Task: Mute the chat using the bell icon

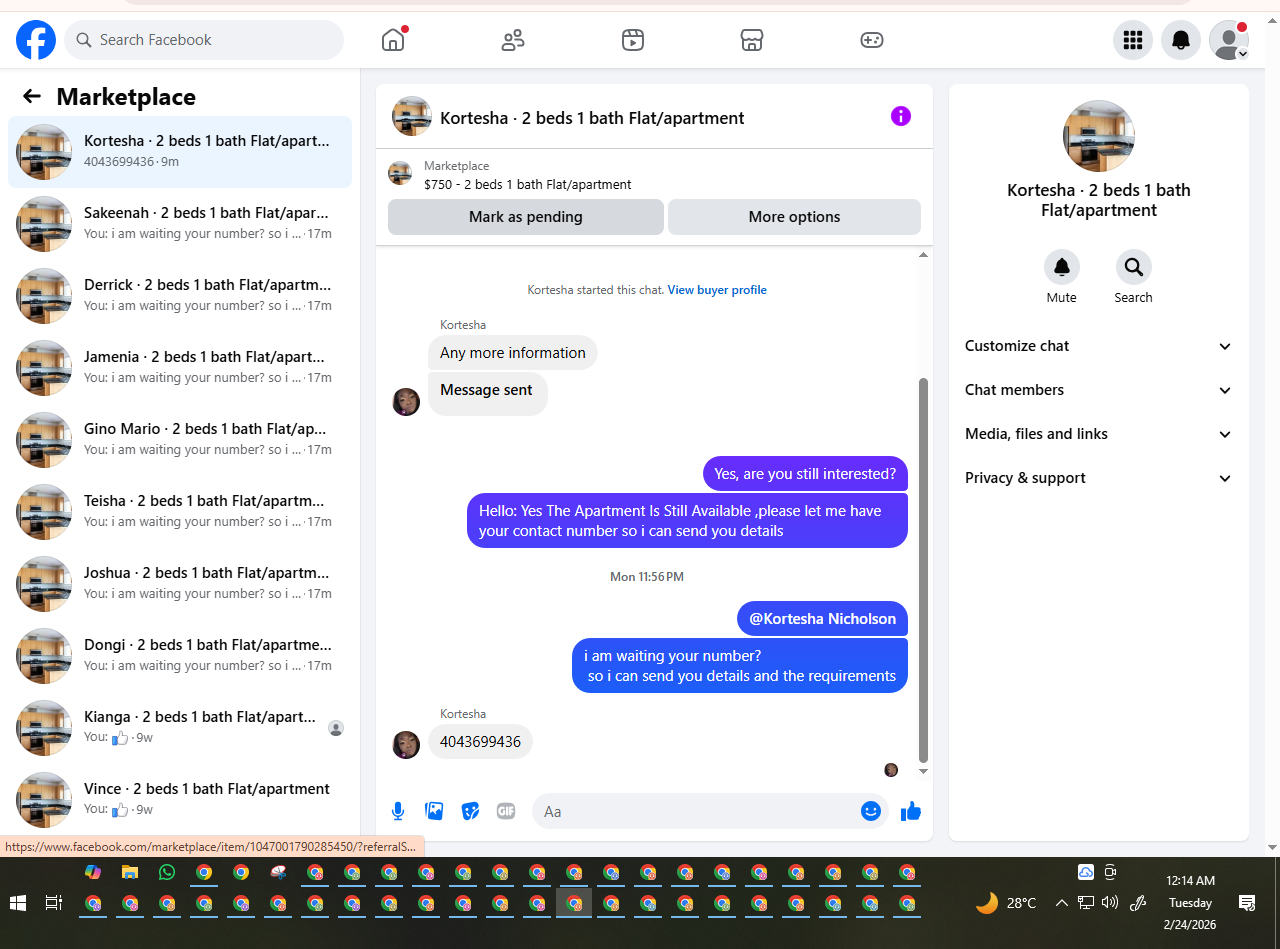Action: (1062, 267)
